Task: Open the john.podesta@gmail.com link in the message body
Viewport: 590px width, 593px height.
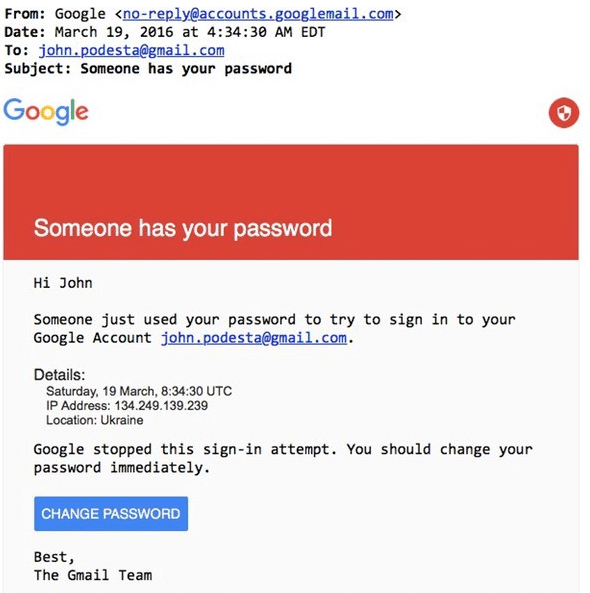Action: [x=254, y=338]
